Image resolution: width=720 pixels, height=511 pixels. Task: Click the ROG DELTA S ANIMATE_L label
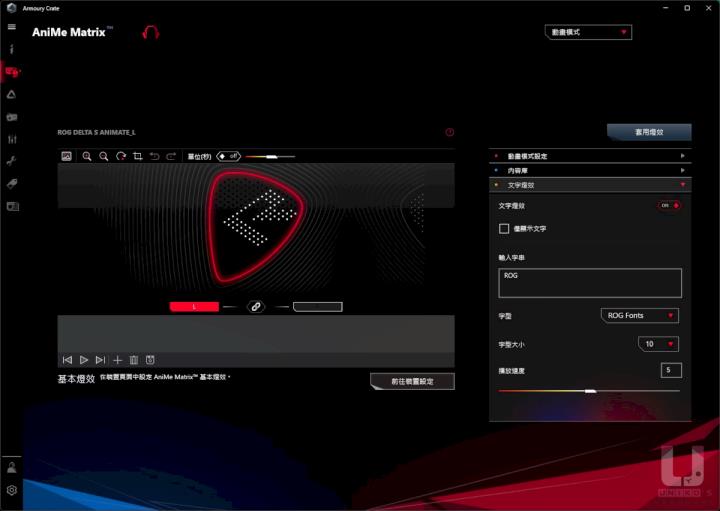pos(96,132)
